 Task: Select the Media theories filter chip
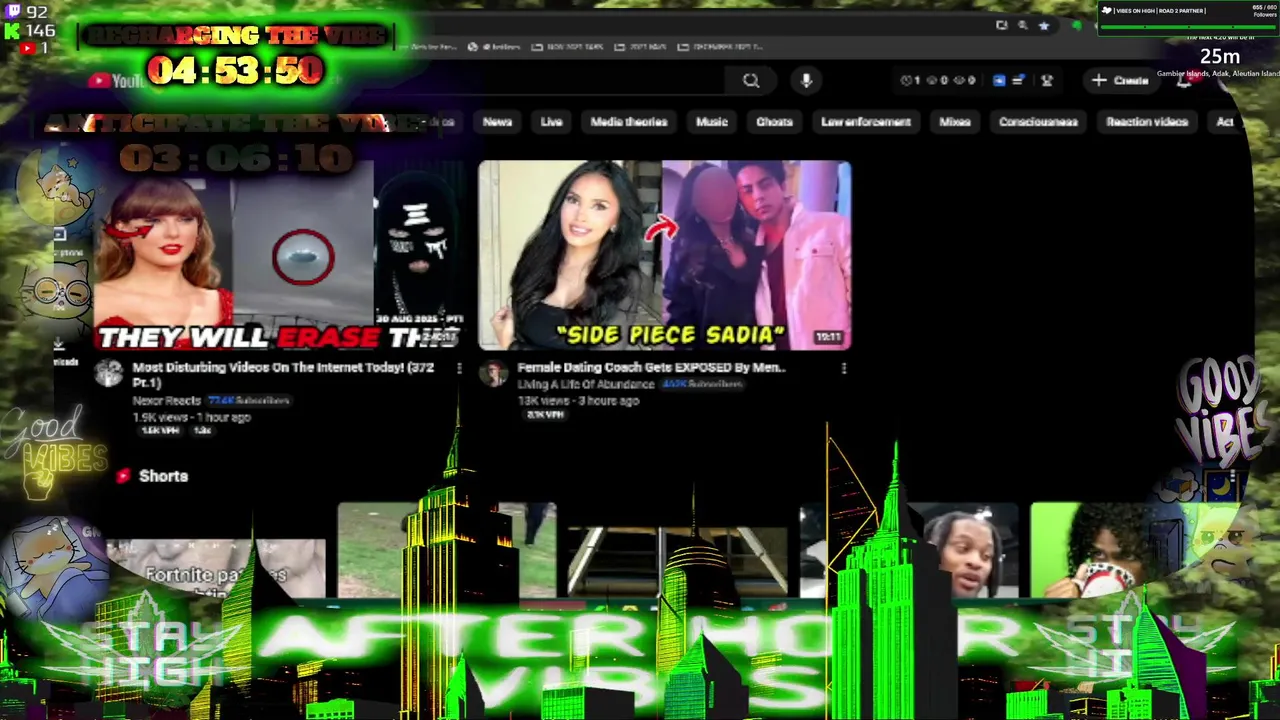(629, 122)
